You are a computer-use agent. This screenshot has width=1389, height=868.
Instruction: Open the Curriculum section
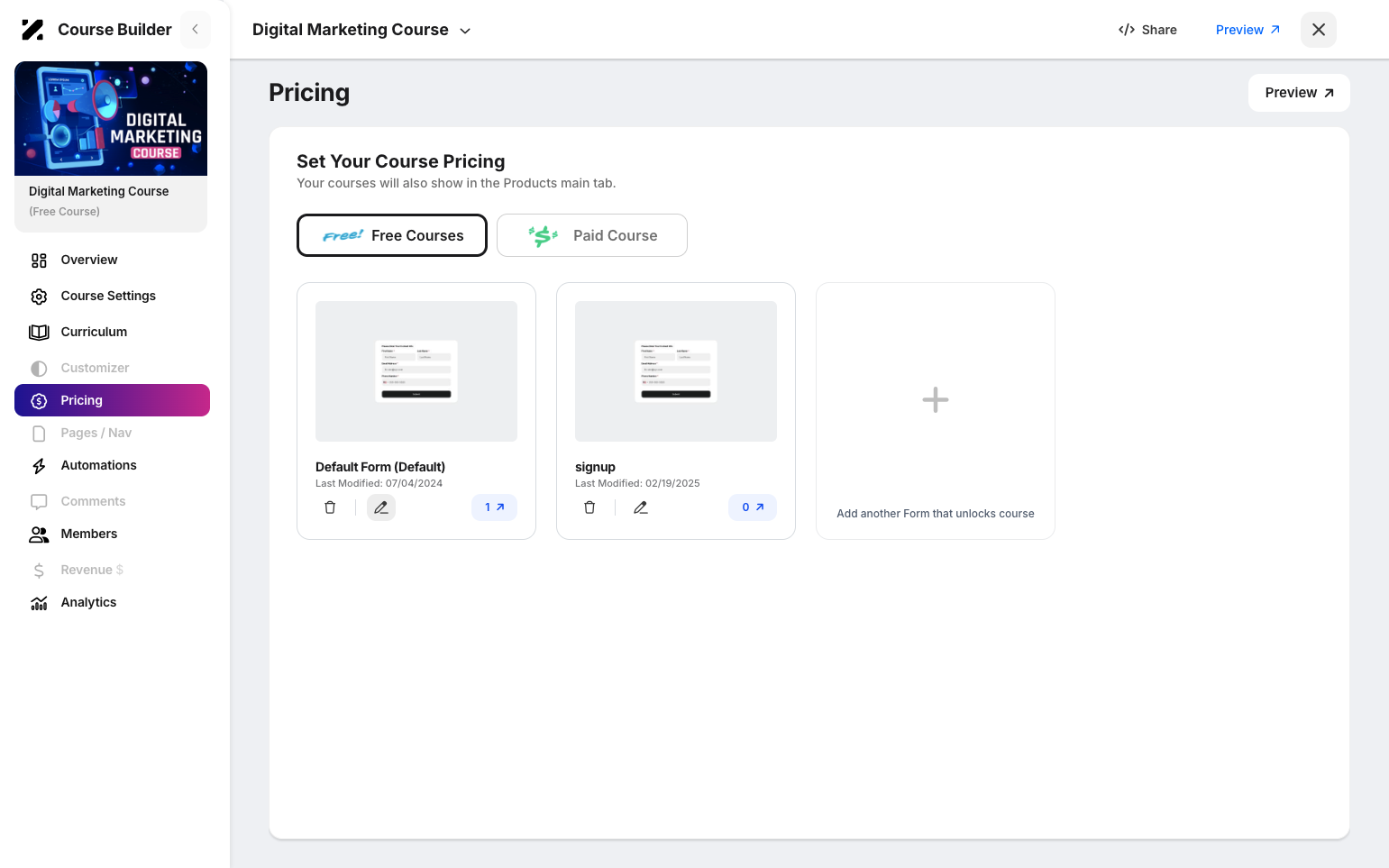(112, 333)
